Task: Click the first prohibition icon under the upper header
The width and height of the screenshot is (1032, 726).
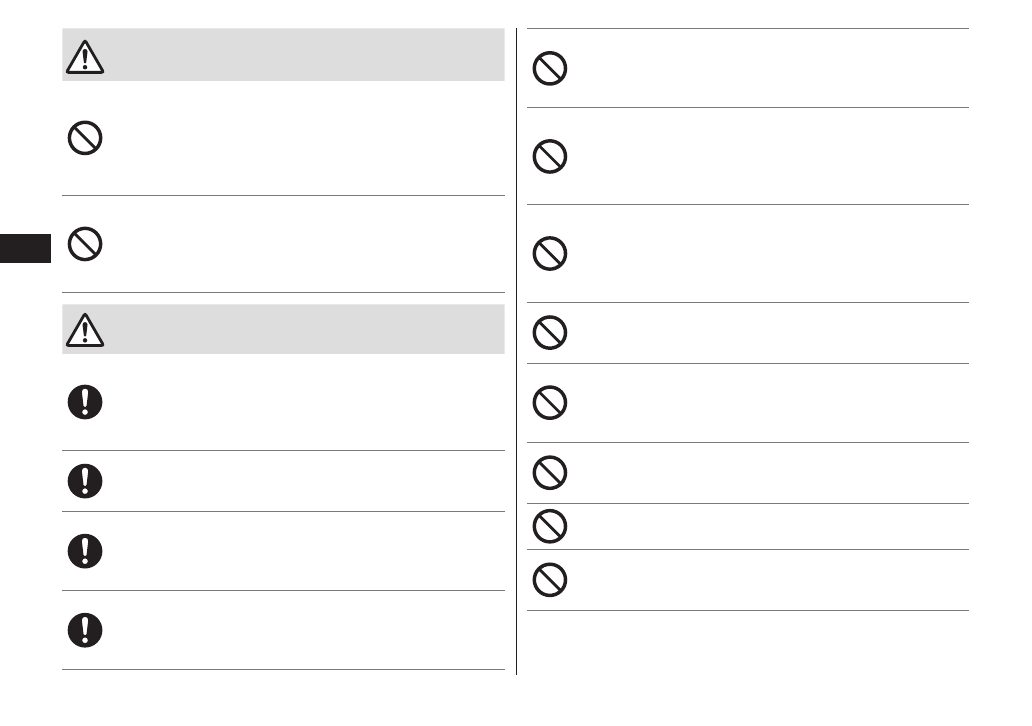Action: coord(85,138)
